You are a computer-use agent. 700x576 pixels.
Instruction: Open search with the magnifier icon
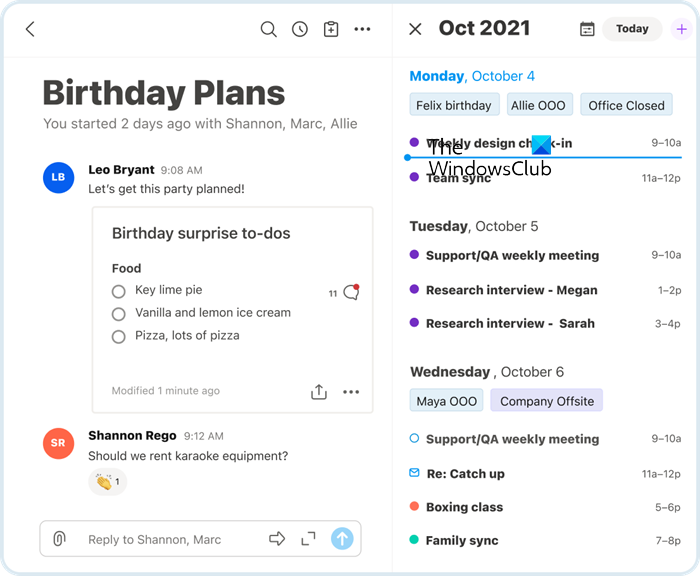tap(268, 29)
